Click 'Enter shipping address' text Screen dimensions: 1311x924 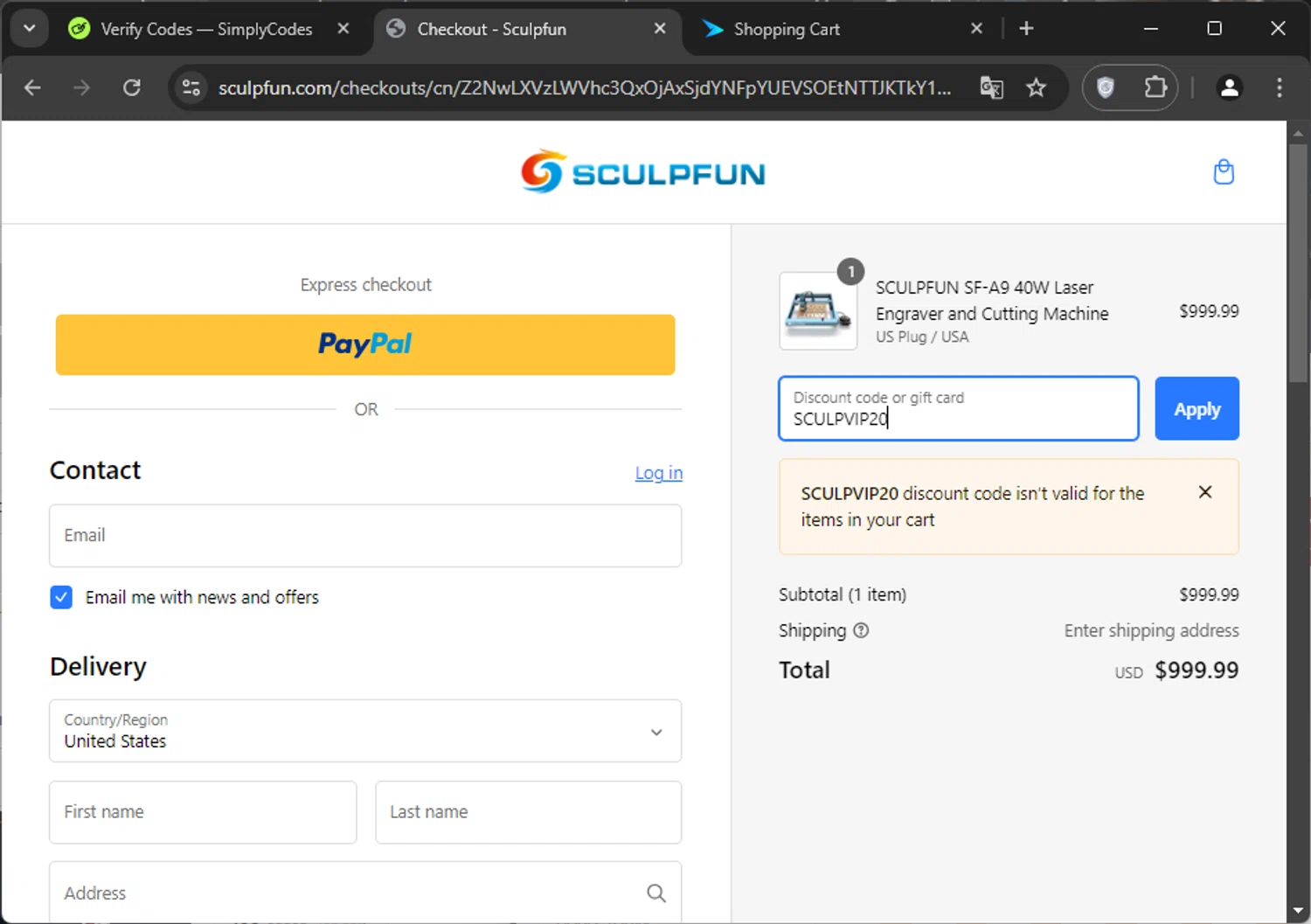pyautogui.click(x=1151, y=630)
